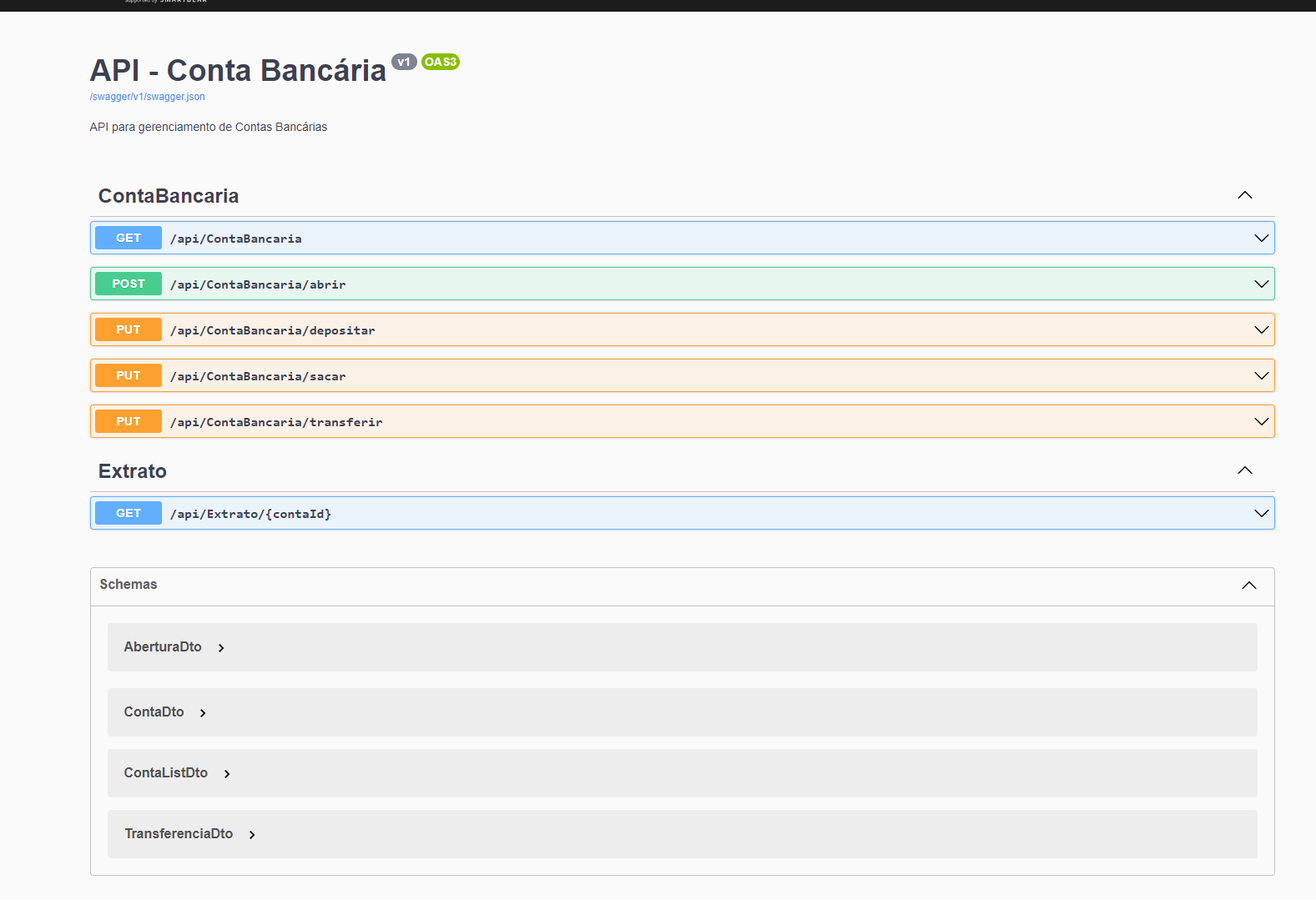
Task: Expand the ContaListDto schema arrow
Action: click(227, 774)
